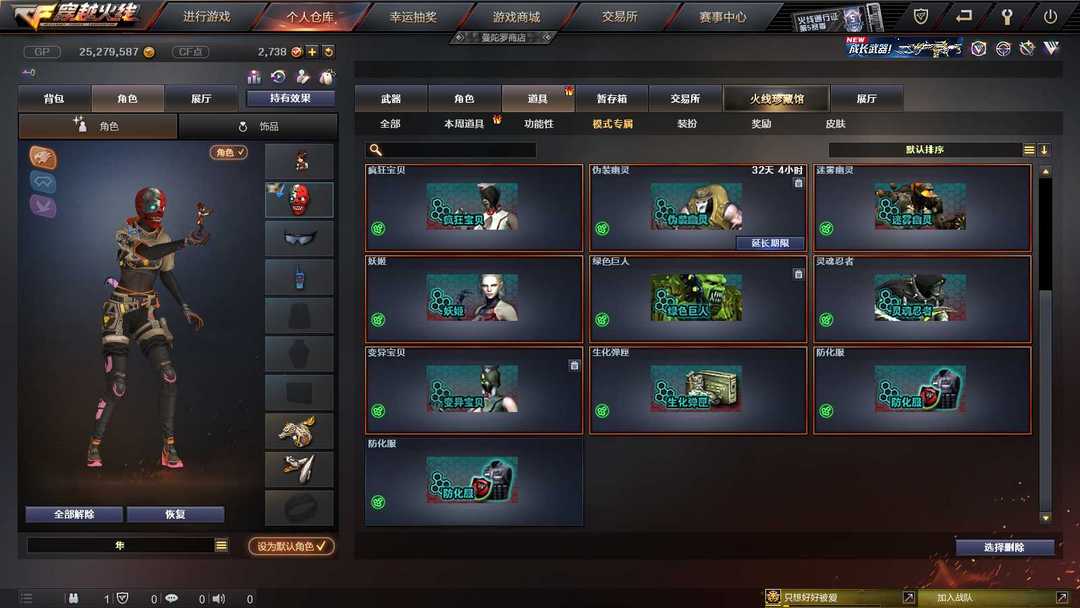Click the magnifier search icon

click(x=375, y=149)
